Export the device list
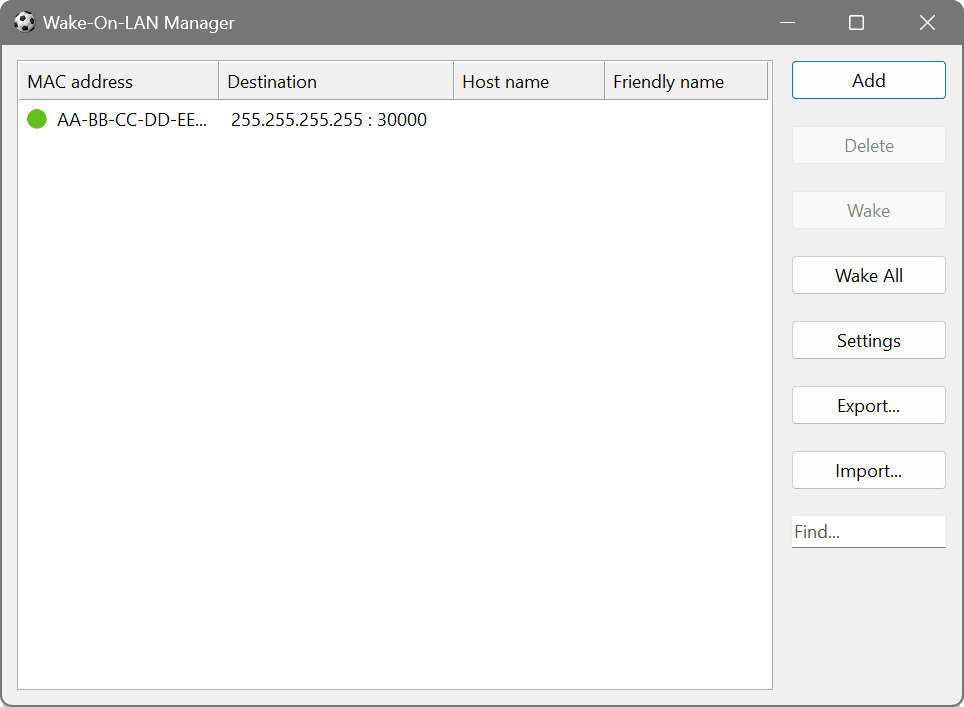Viewport: 964px width, 707px height. (x=868, y=405)
